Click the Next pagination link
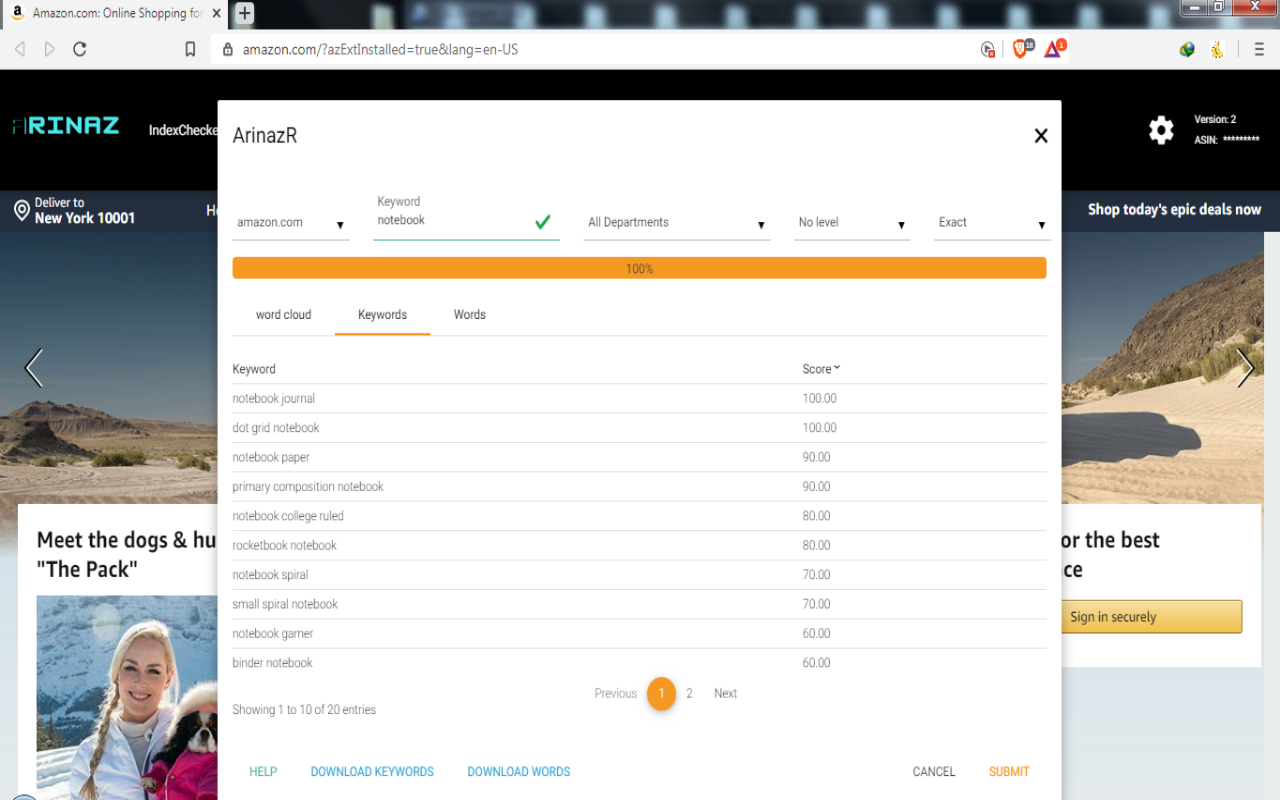The image size is (1280, 800). (725, 693)
